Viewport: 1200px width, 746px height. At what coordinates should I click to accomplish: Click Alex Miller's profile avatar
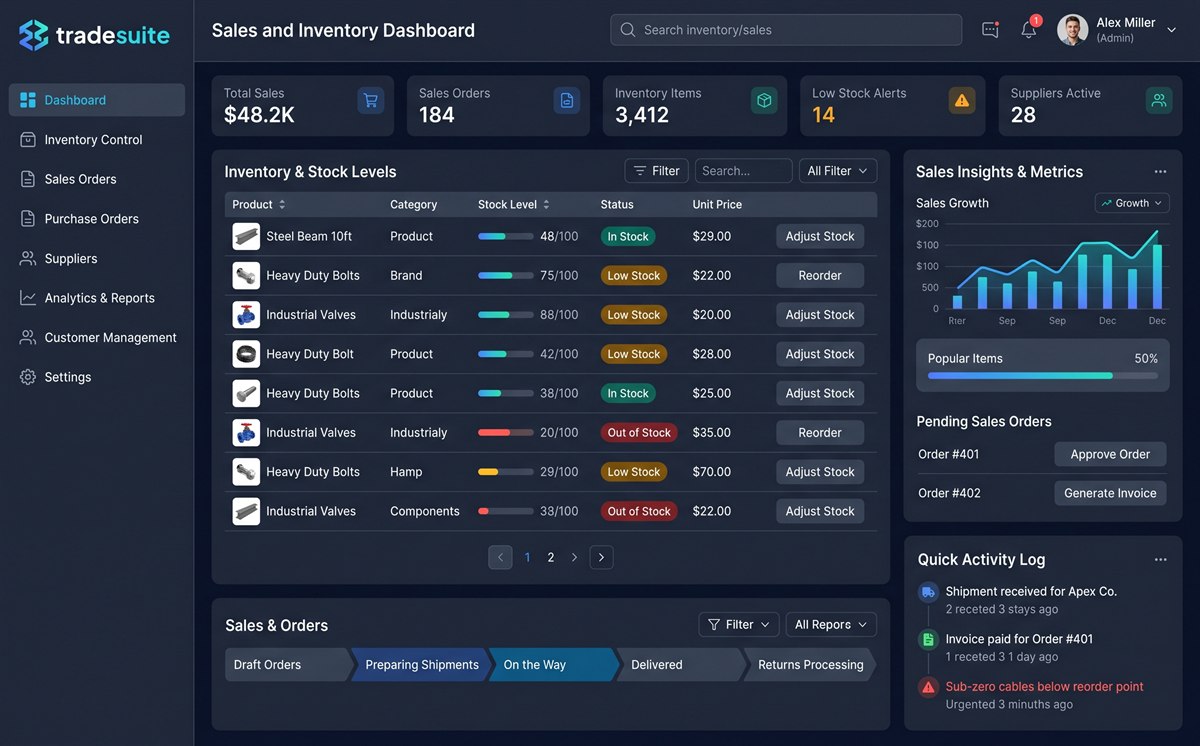1073,30
